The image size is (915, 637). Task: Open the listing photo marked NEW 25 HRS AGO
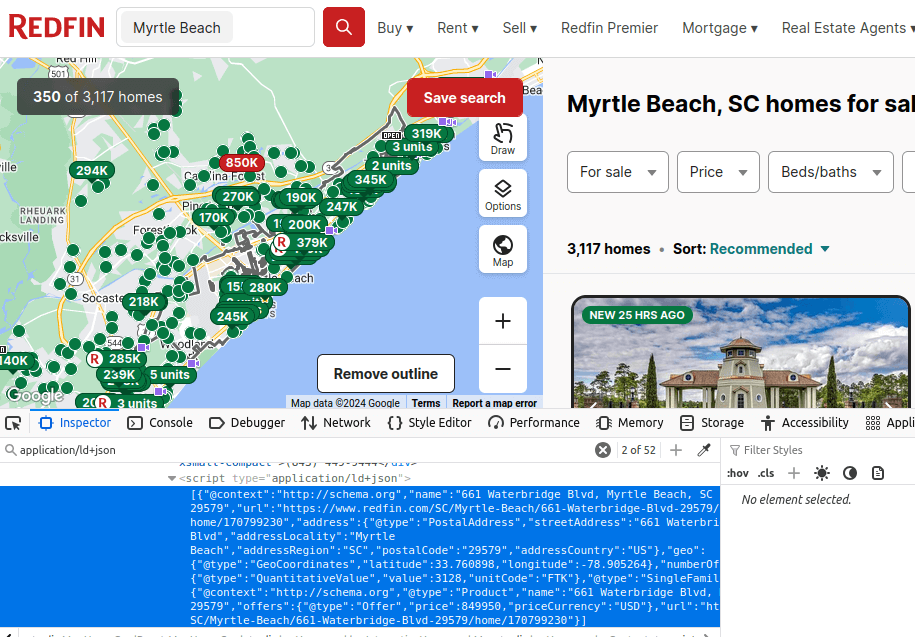(741, 354)
